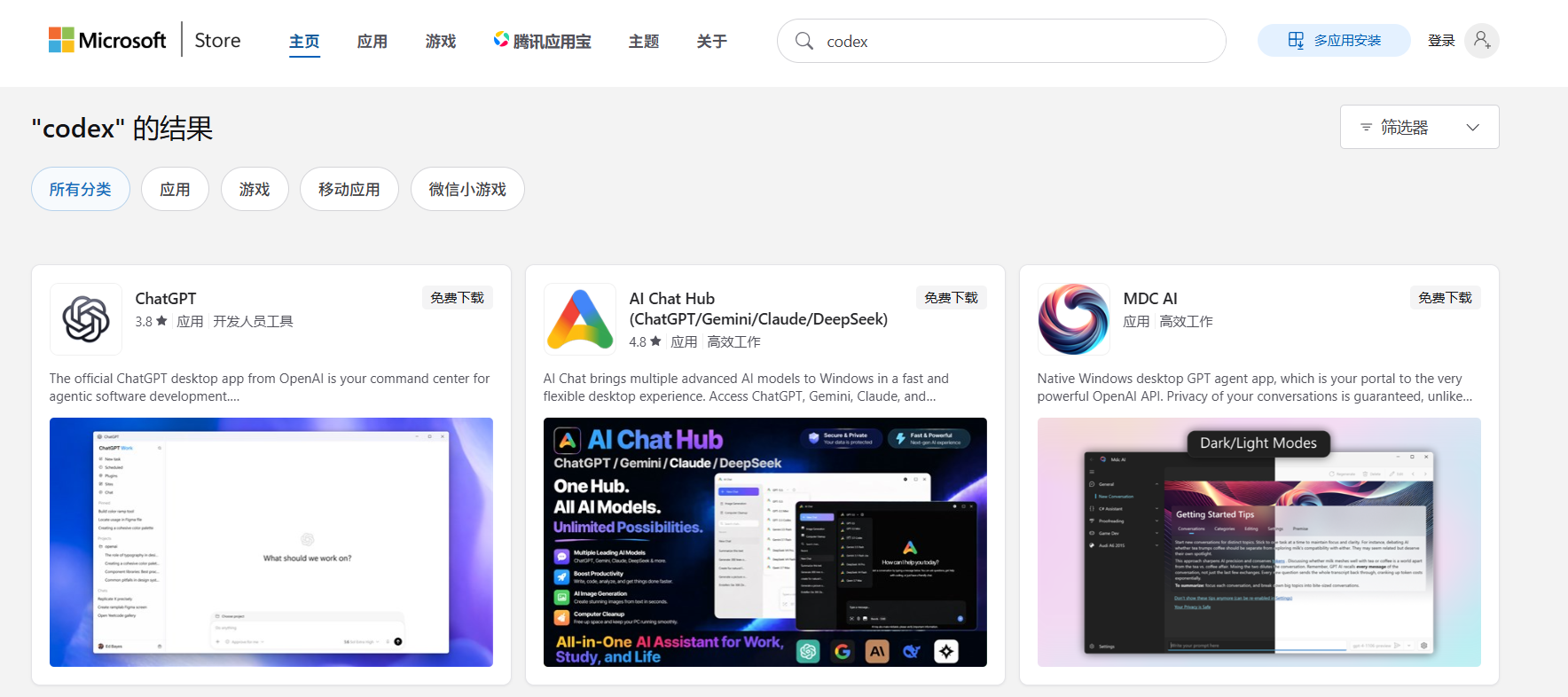This screenshot has height=697, width=1568.
Task: Click the 4.8 star rating on AI Chat Hub
Action: point(645,341)
